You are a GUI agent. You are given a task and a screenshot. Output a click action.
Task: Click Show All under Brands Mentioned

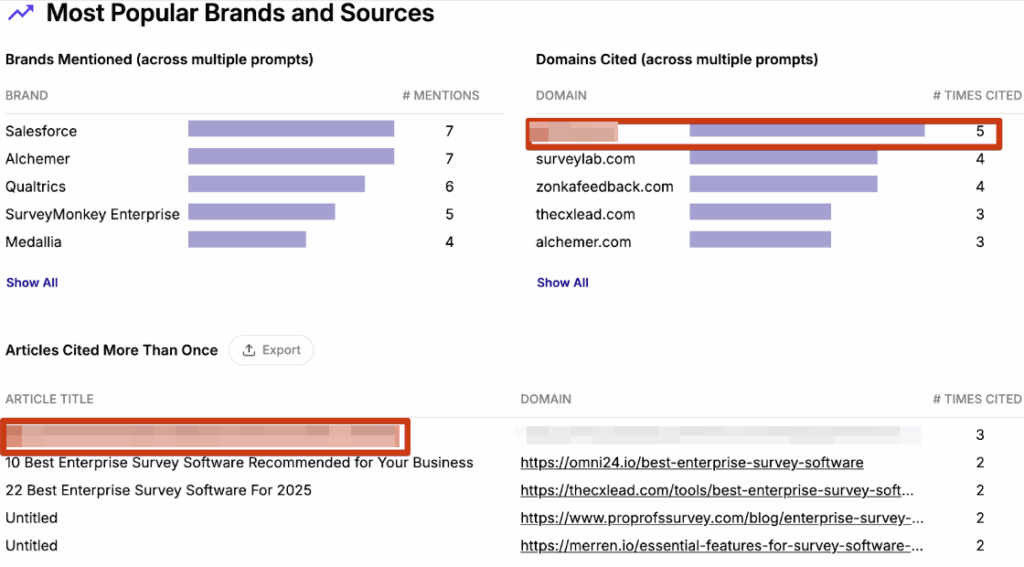click(32, 283)
